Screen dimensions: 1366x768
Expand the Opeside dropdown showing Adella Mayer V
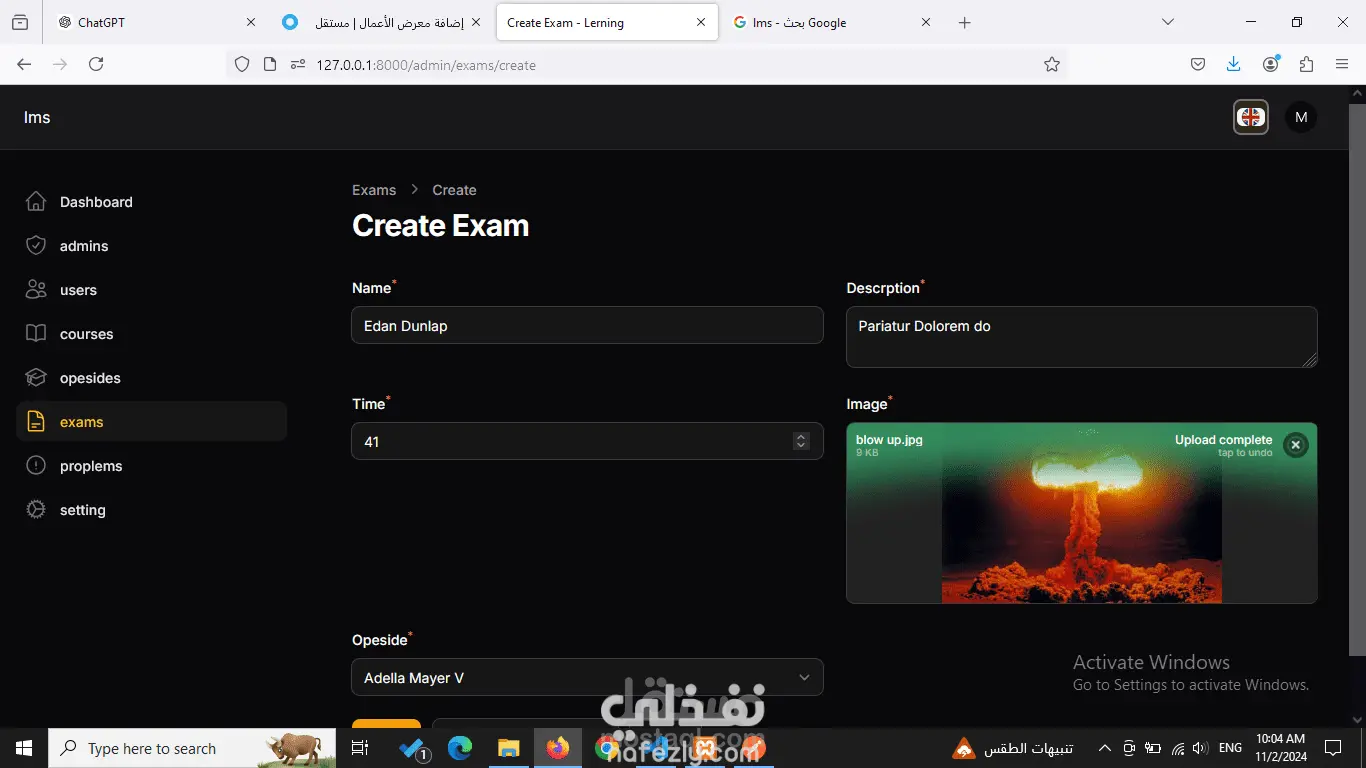[x=587, y=677]
